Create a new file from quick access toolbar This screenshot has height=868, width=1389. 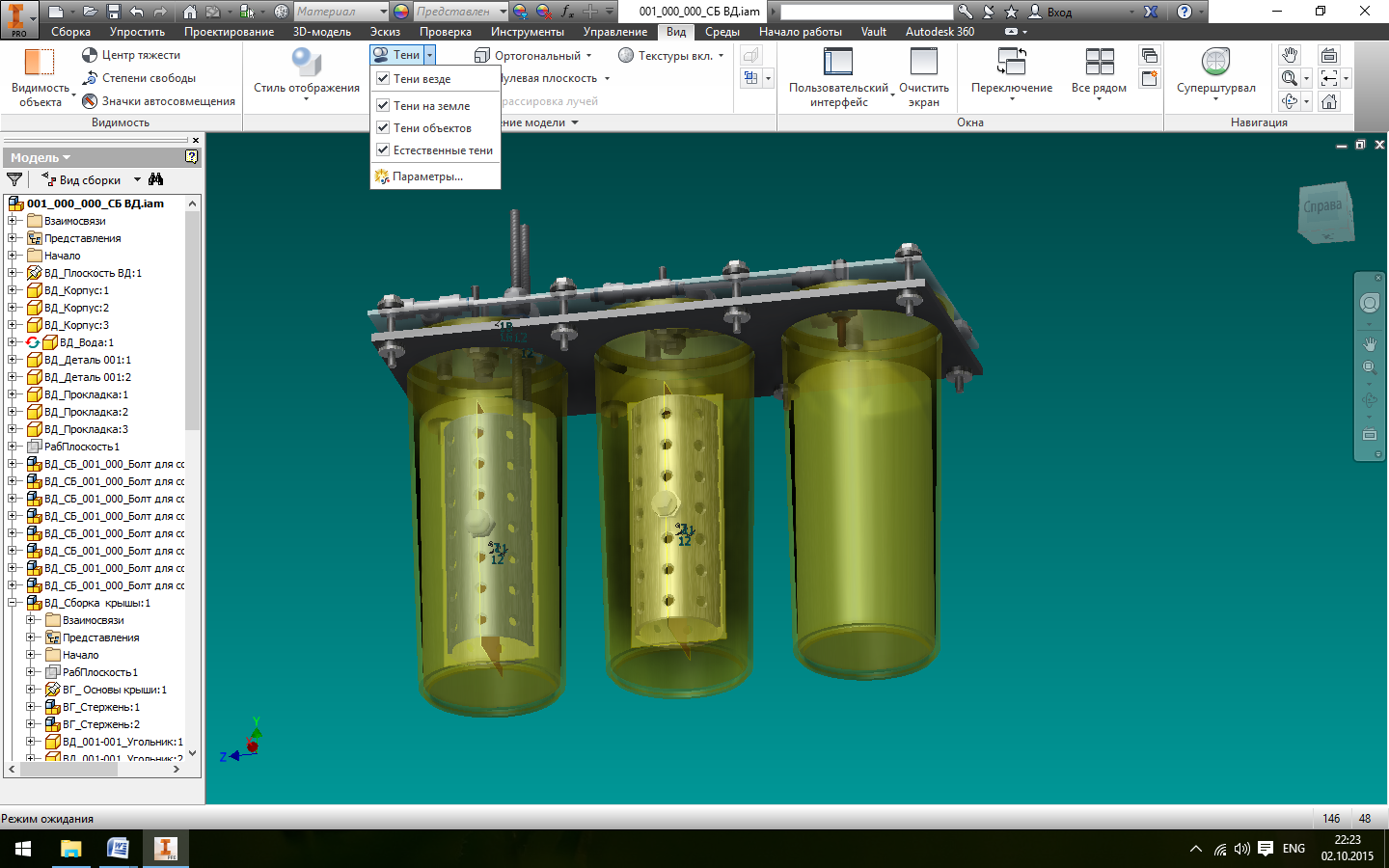[x=56, y=12]
